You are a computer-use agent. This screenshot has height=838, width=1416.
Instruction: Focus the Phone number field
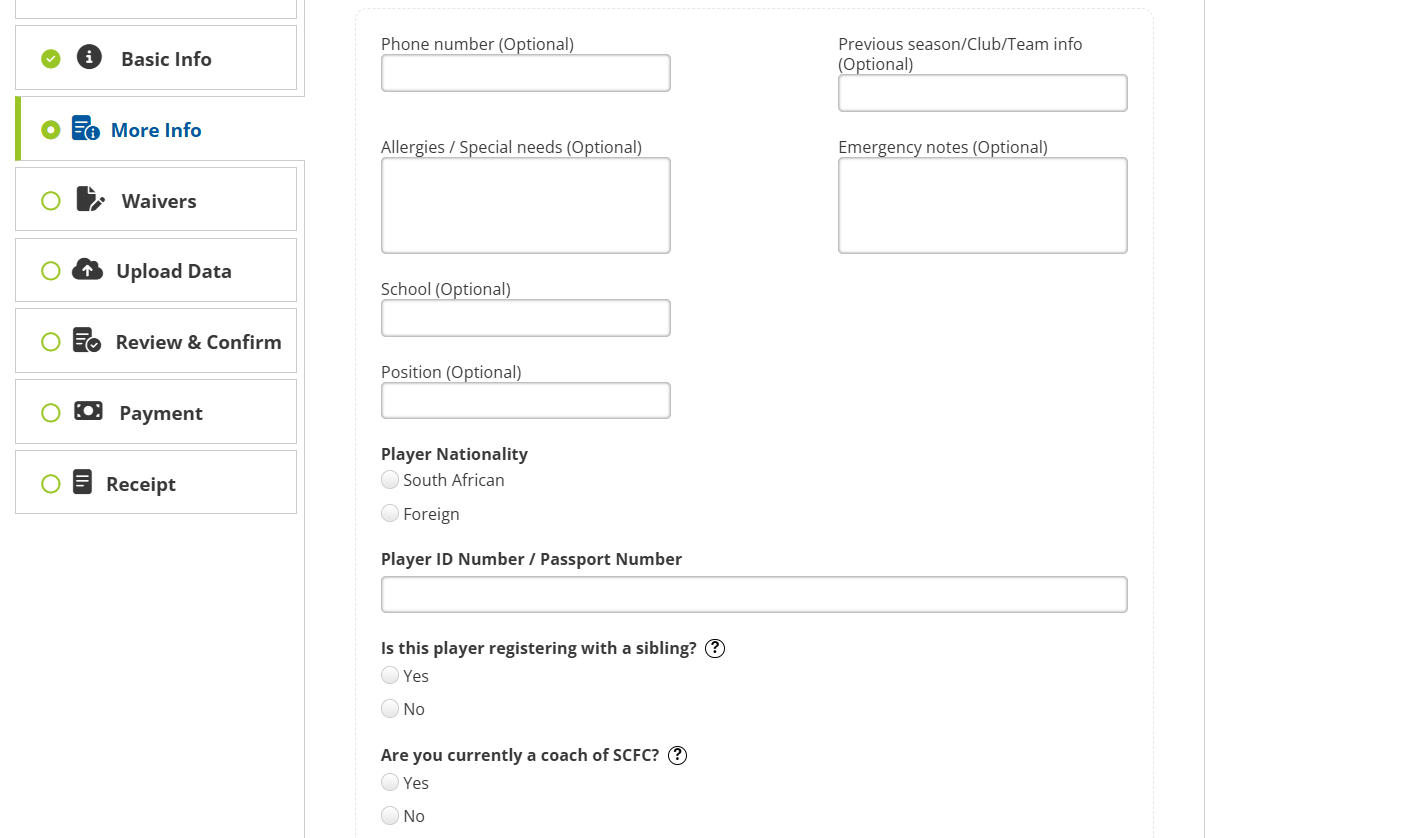pyautogui.click(x=525, y=73)
